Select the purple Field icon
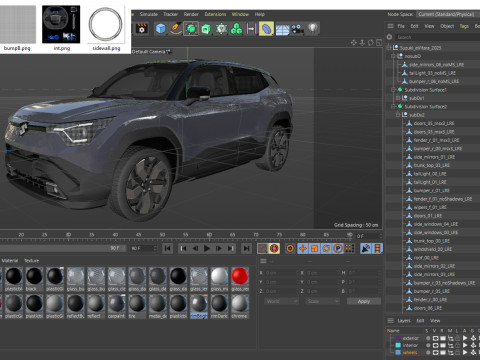480x360 pixels. point(251,29)
